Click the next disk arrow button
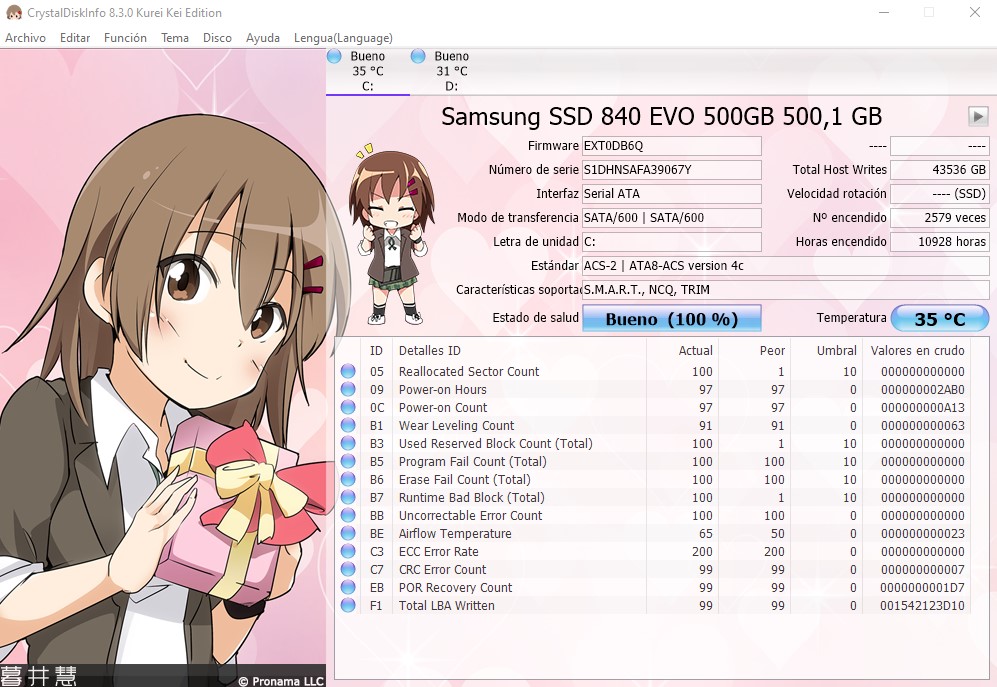This screenshot has width=997, height=687. tap(978, 116)
